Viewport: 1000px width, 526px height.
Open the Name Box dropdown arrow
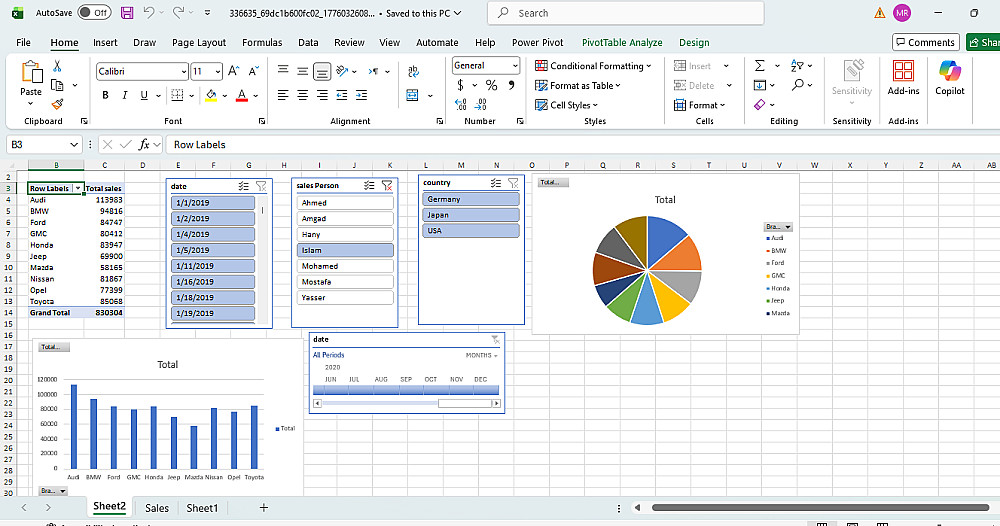(74, 145)
